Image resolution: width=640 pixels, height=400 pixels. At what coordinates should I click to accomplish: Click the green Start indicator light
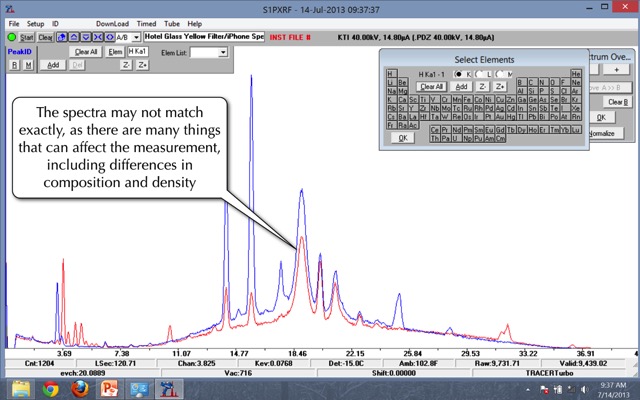tap(11, 37)
